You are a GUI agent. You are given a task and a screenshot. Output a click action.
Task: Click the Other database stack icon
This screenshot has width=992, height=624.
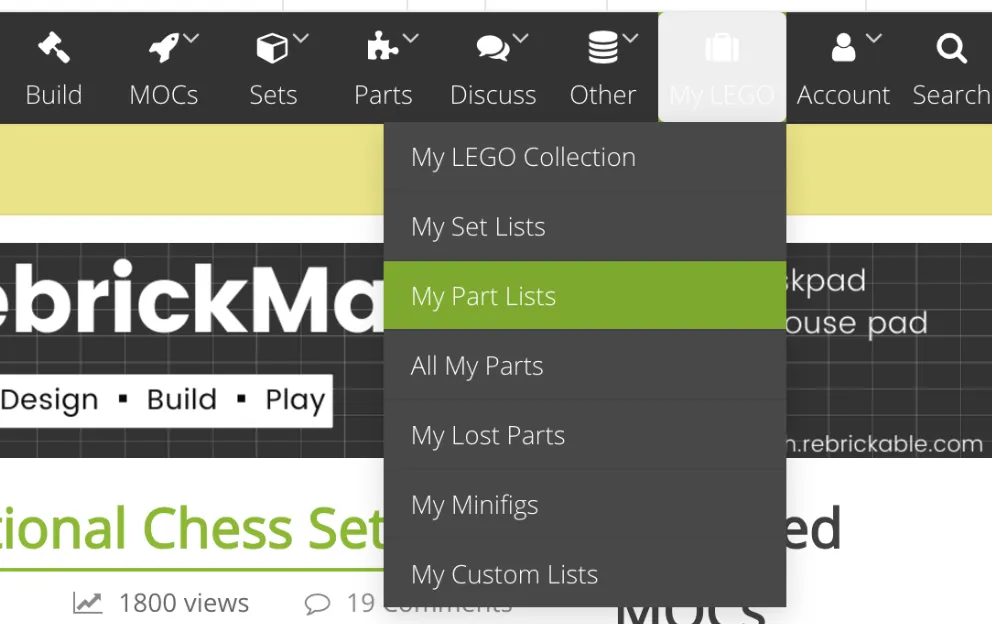coord(602,47)
